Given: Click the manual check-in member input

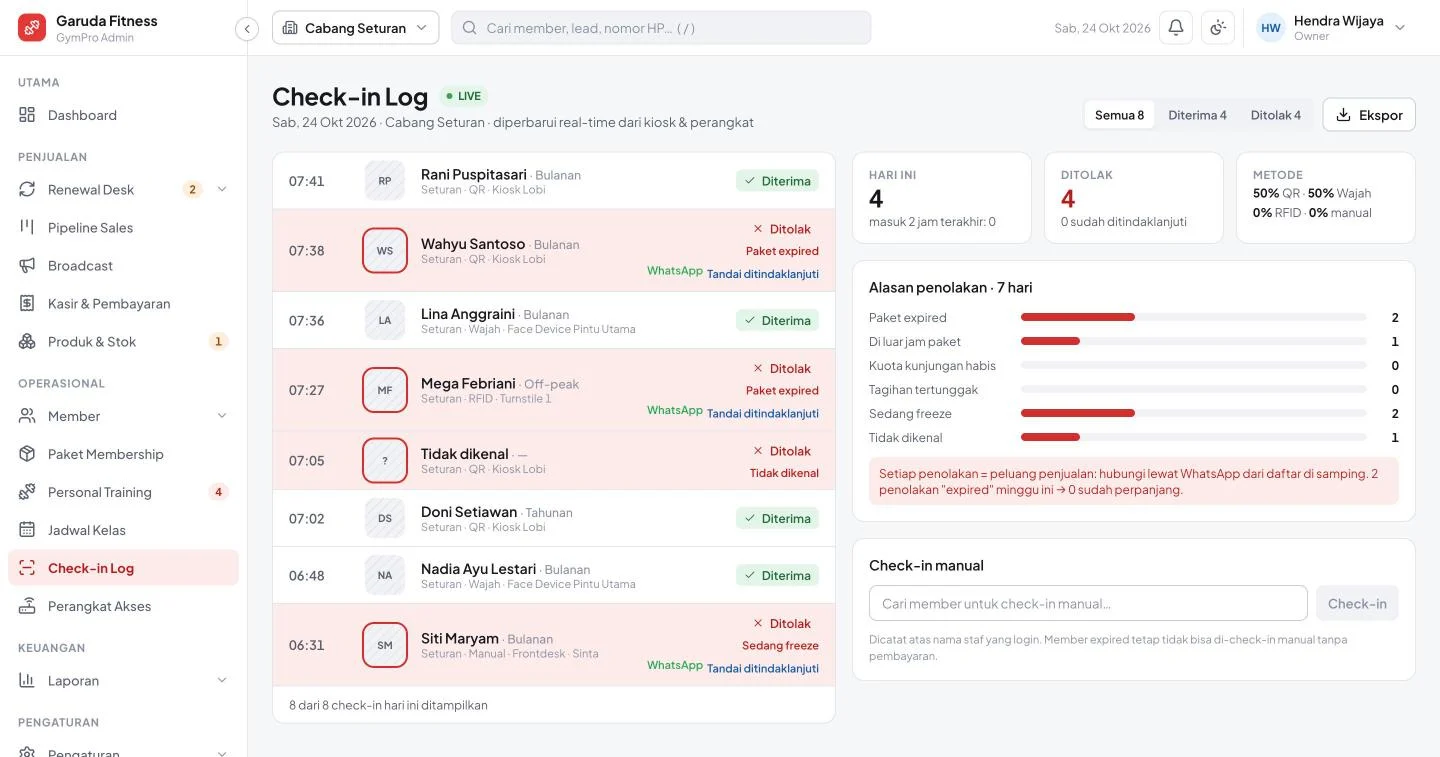Looking at the screenshot, I should (x=1088, y=604).
